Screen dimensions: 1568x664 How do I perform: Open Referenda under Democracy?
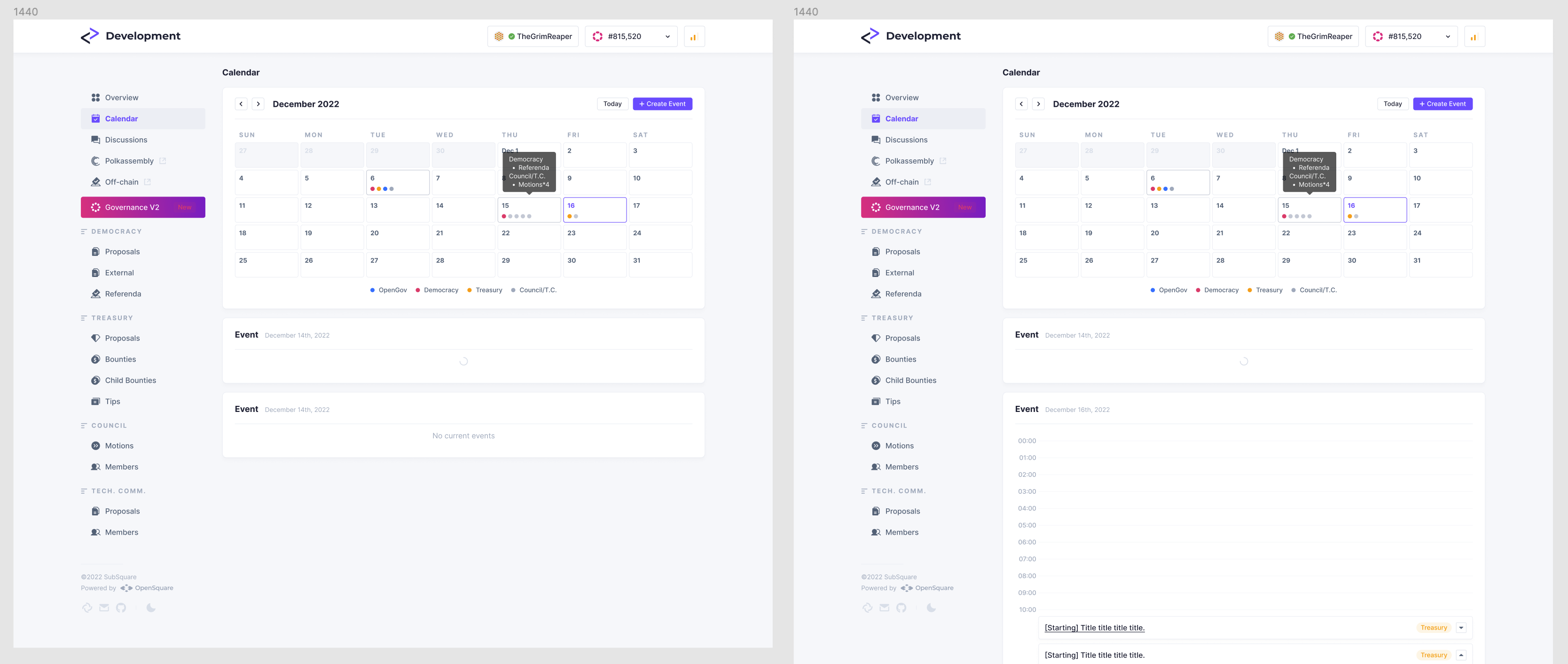(x=124, y=293)
